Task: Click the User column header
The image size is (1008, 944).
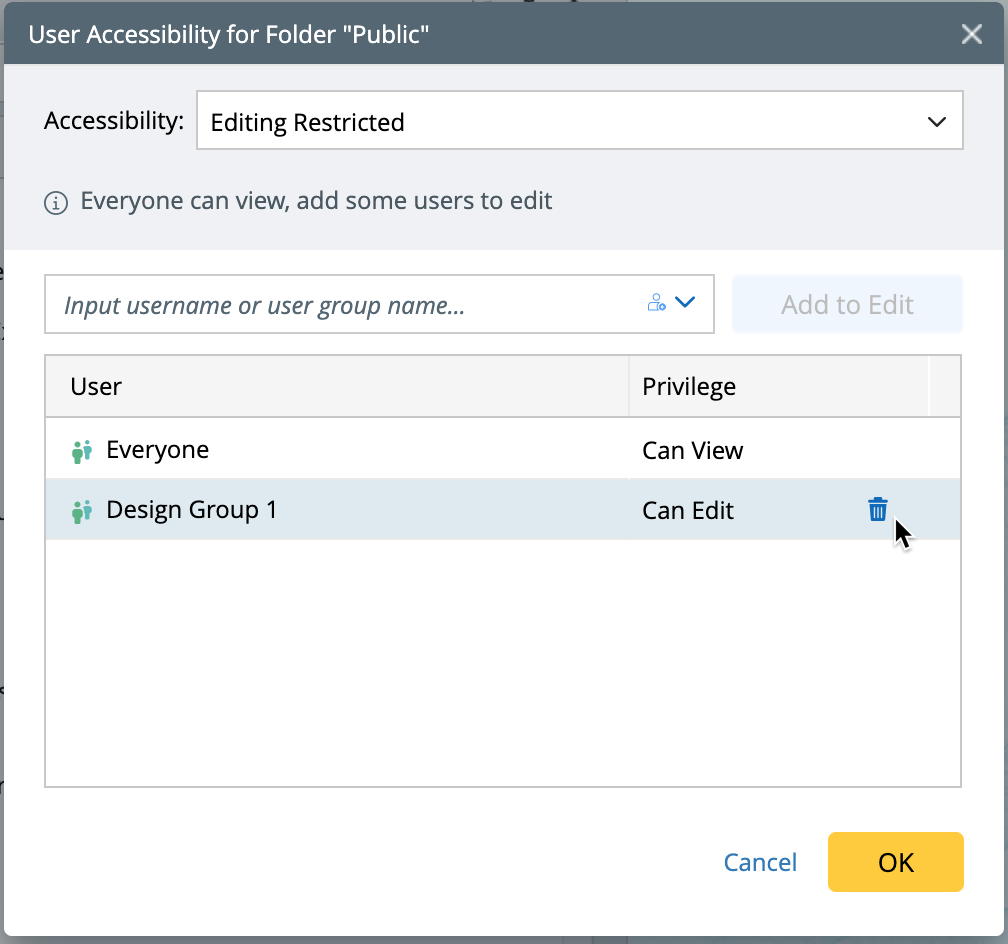Action: coord(97,387)
